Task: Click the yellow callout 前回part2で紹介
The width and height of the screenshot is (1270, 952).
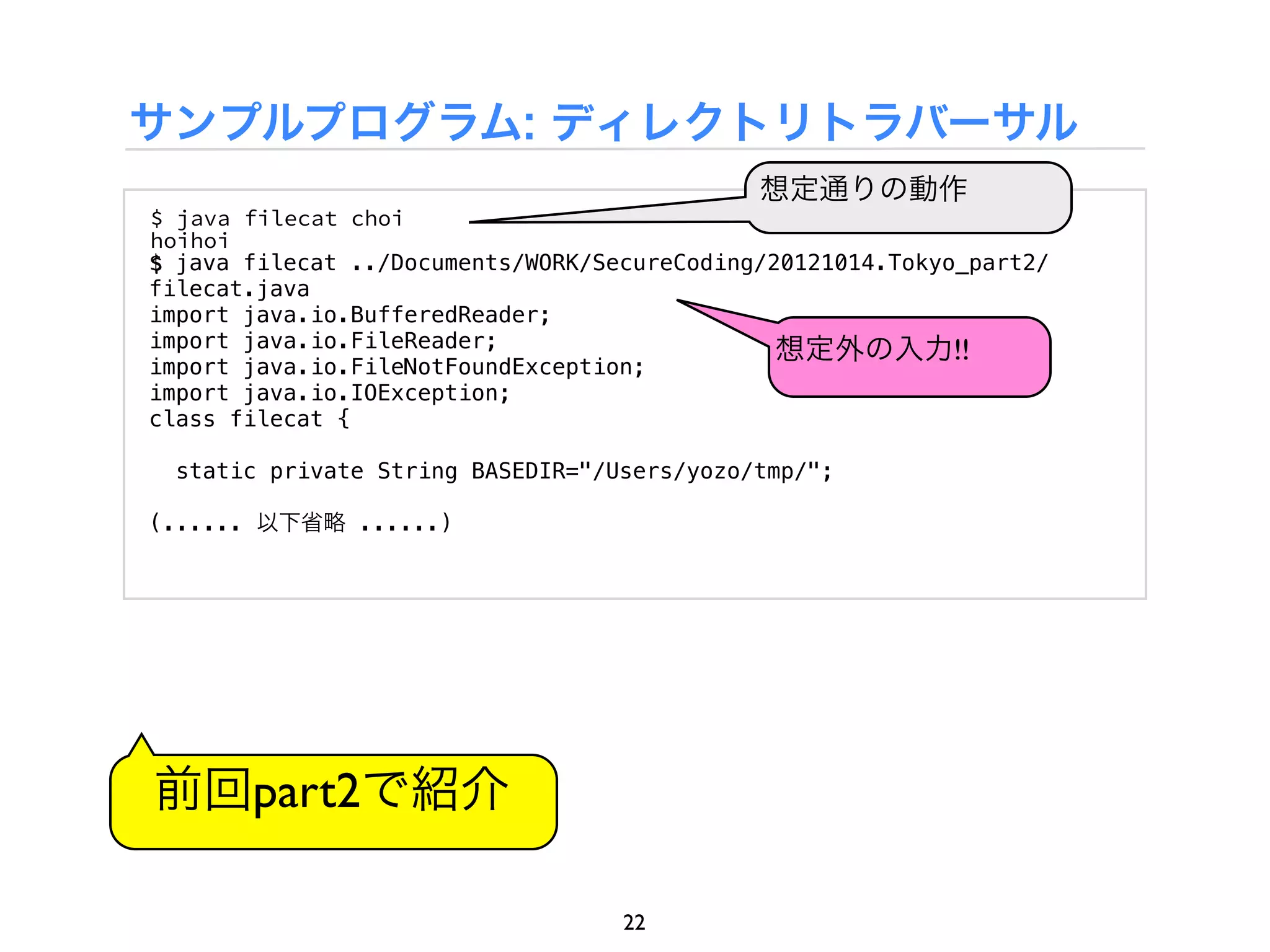Action: point(334,801)
